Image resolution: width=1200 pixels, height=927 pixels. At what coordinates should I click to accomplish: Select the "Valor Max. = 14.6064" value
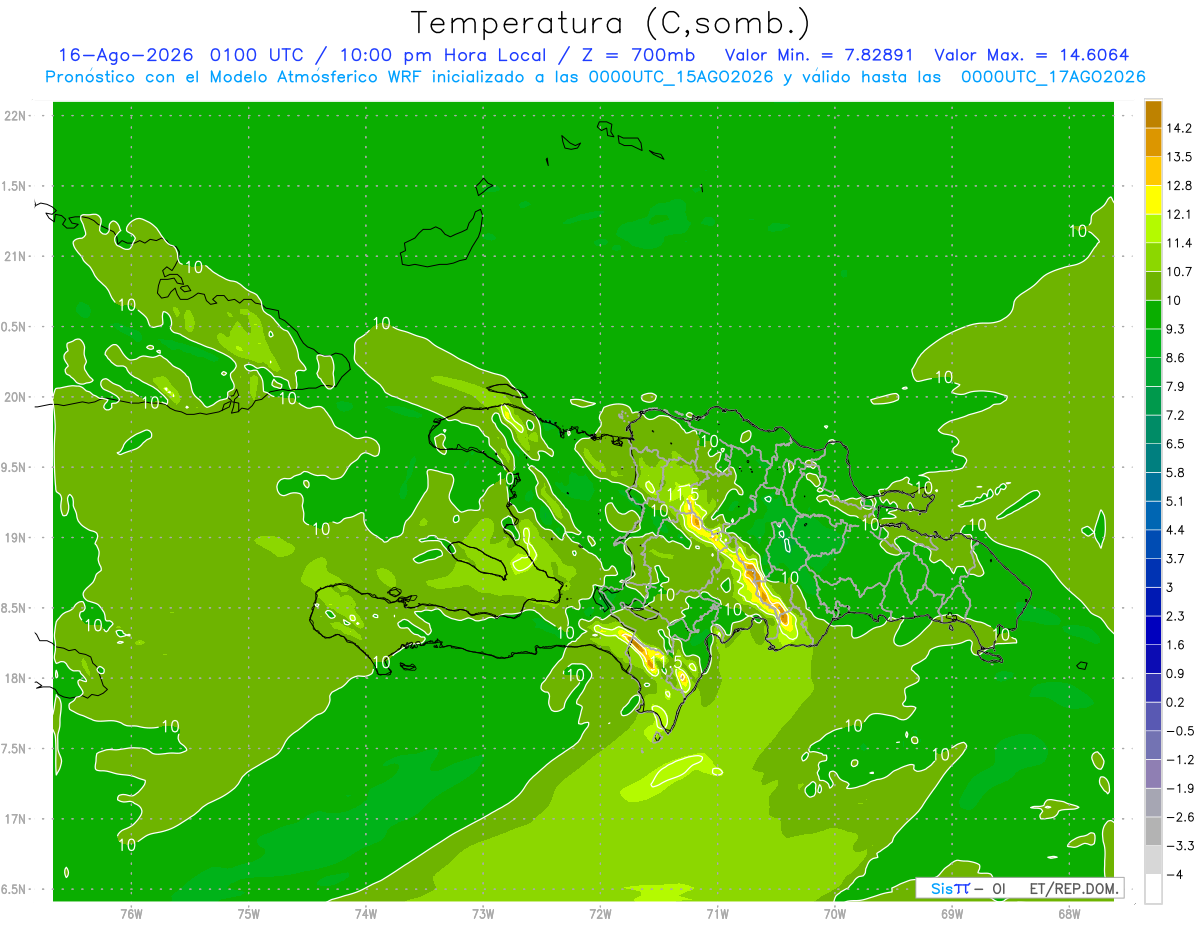pos(1032,55)
